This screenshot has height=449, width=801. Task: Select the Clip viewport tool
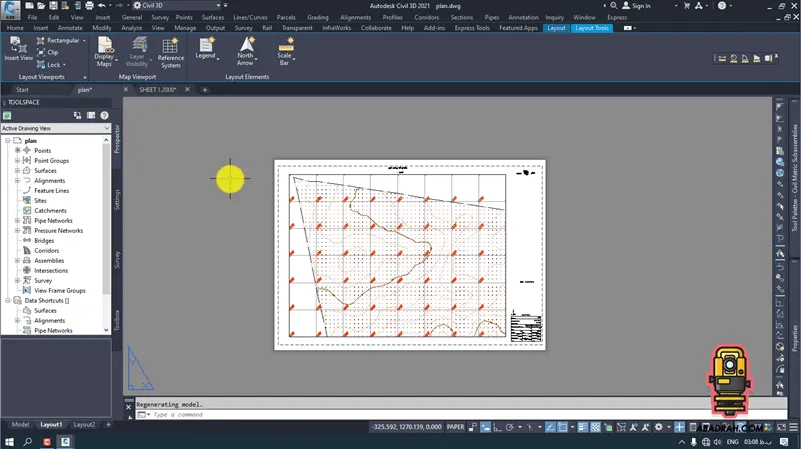point(48,52)
